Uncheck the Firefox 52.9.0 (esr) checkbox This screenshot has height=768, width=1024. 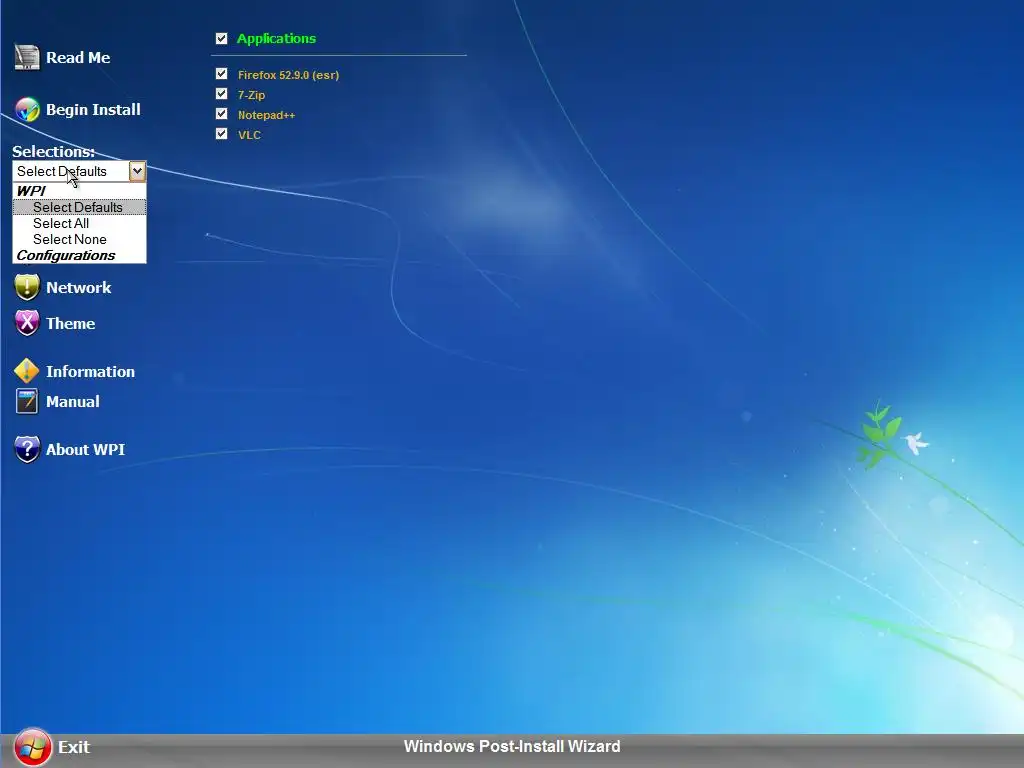point(221,74)
